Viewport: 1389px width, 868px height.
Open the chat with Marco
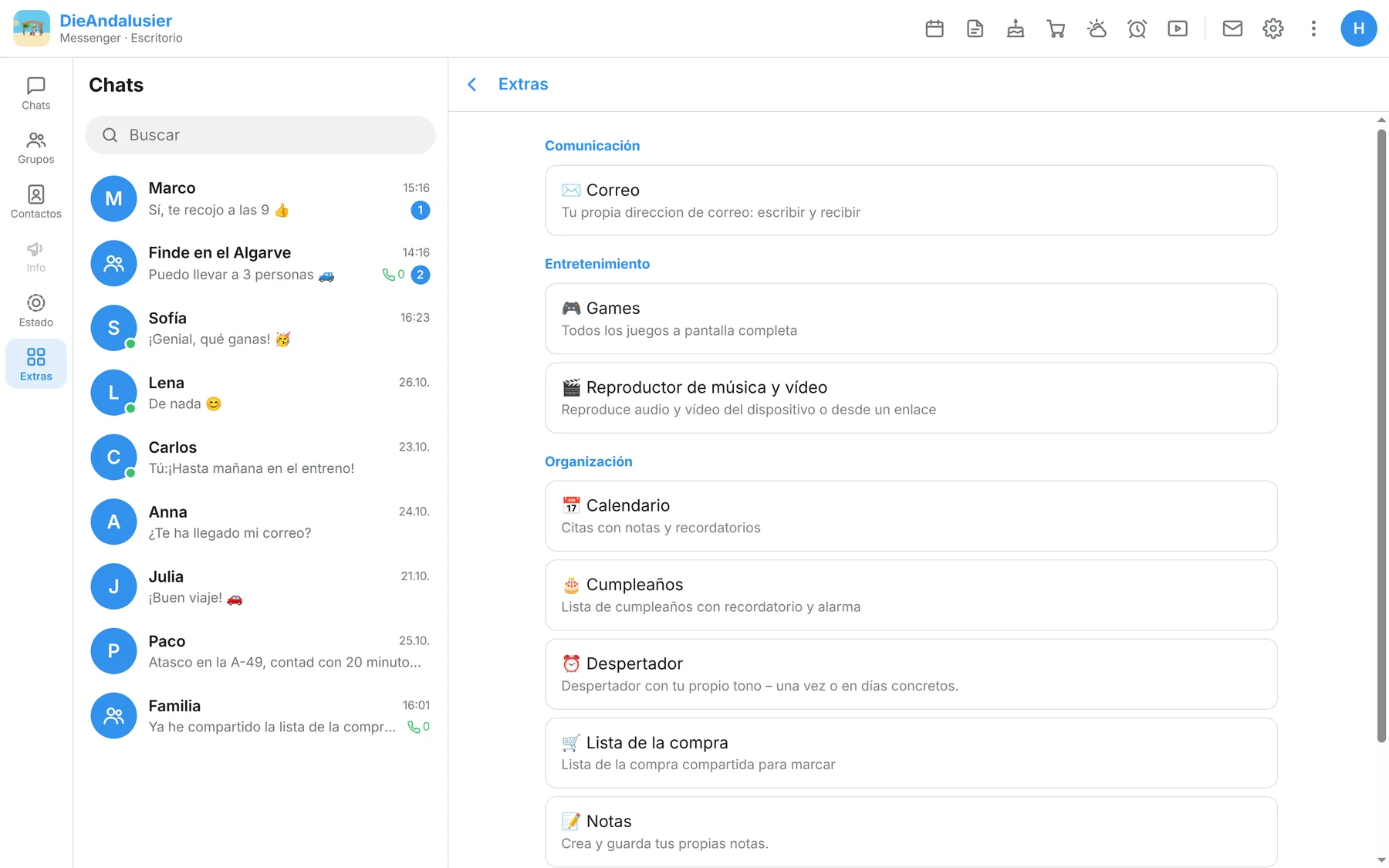260,198
